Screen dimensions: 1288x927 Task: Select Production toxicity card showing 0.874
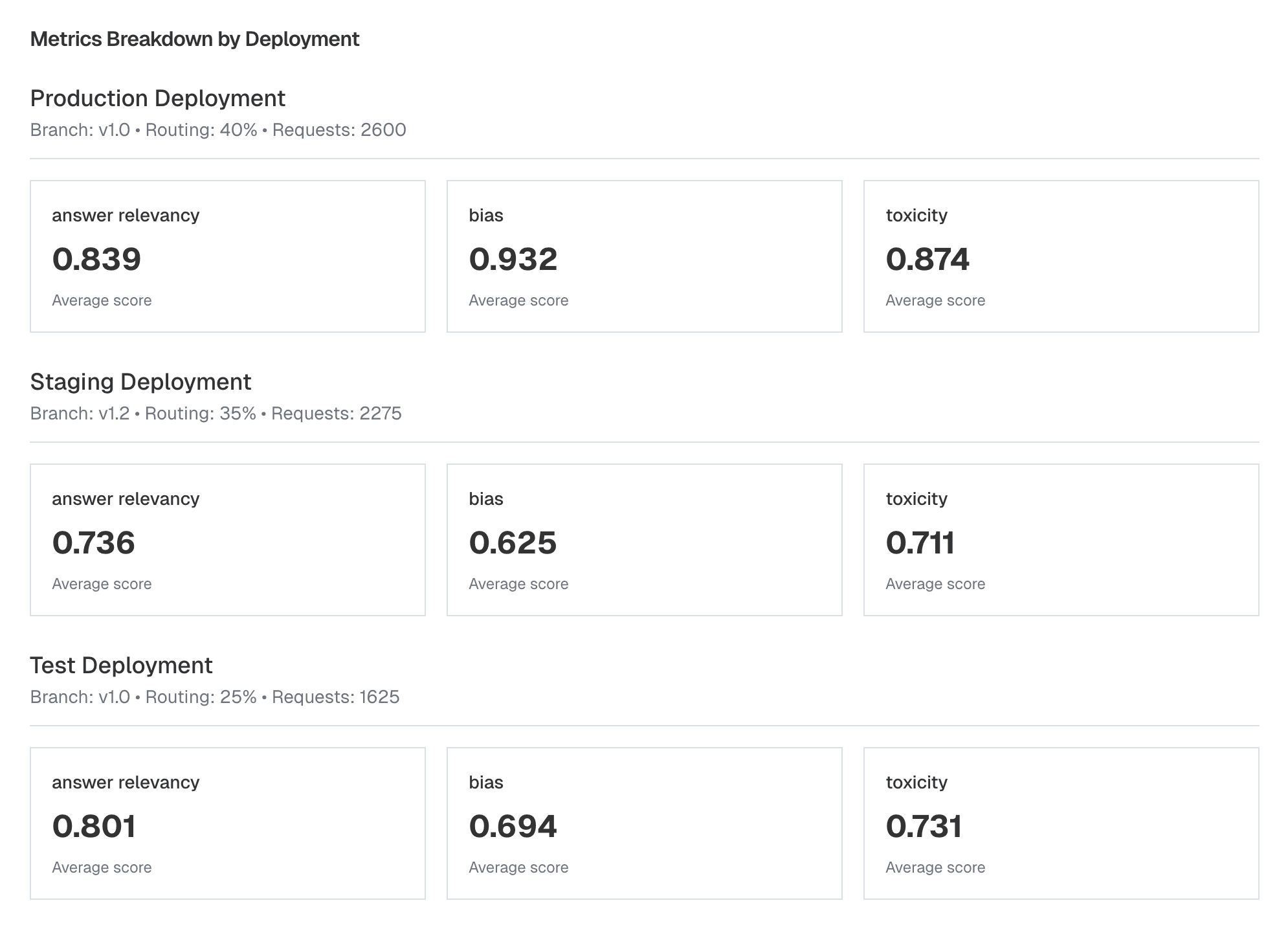pos(1061,256)
